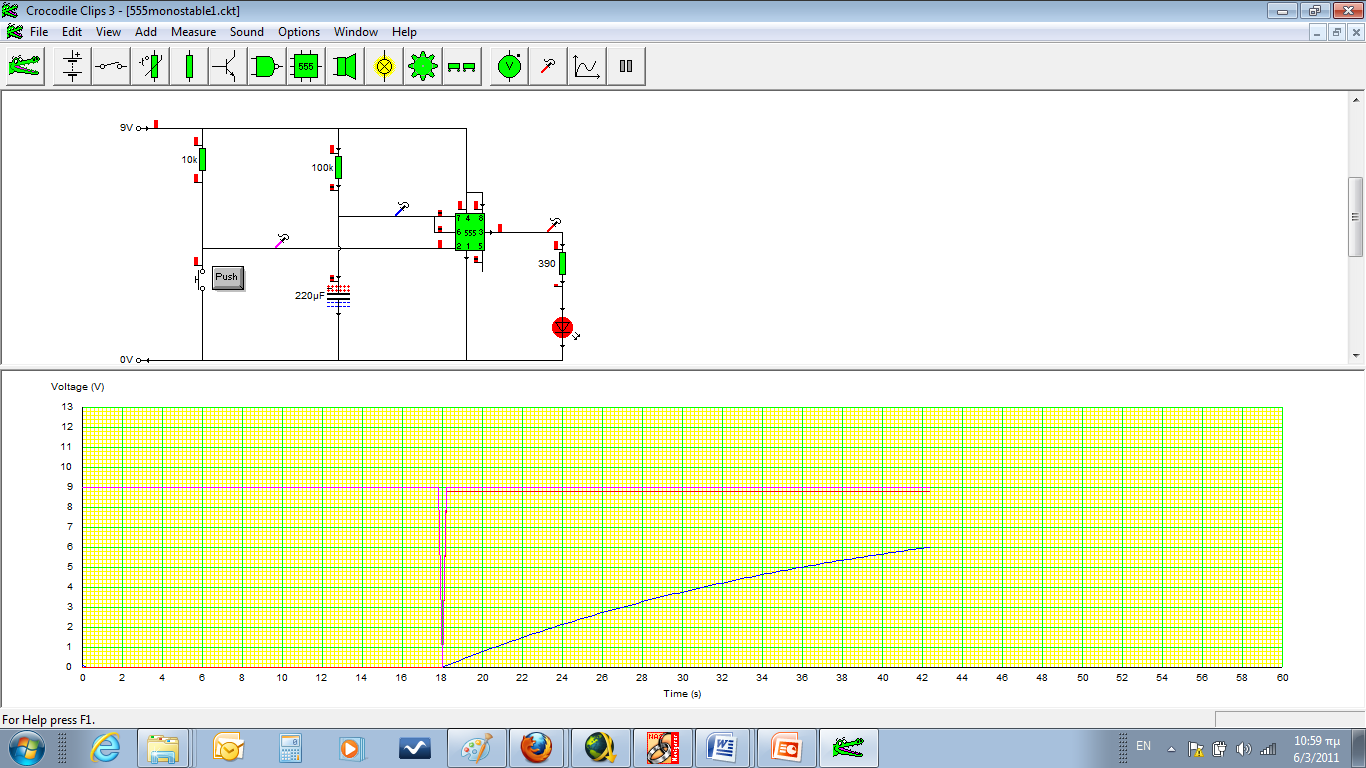Image resolution: width=1366 pixels, height=768 pixels.
Task: Click the EN language indicator
Action: coord(1144,747)
